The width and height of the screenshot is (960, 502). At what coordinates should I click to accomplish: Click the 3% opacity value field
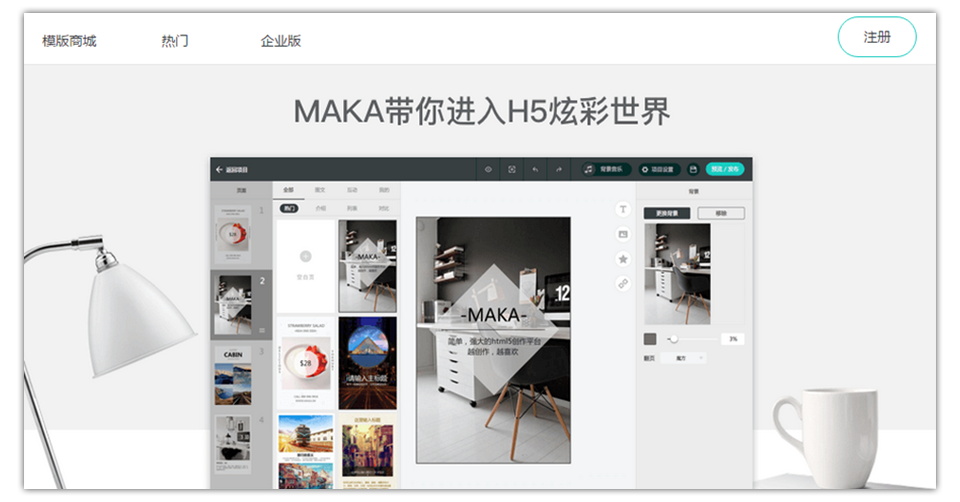[x=733, y=339]
